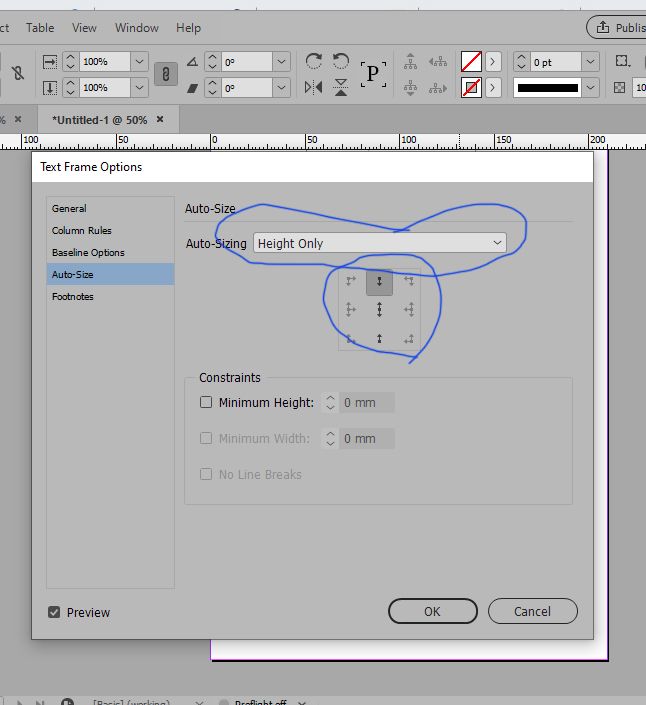The height and width of the screenshot is (705, 646).
Task: Click the Publish Online button
Action: (x=618, y=27)
